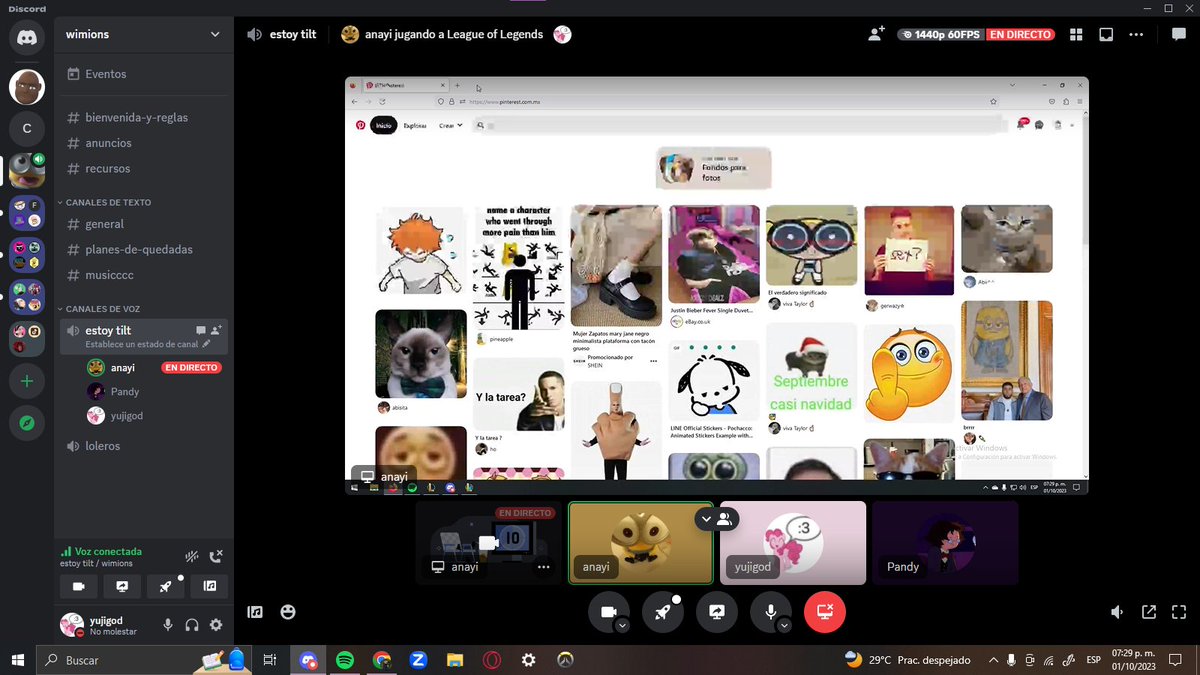Click the add friends to call icon in header
Image resolution: width=1200 pixels, height=675 pixels.
876,34
